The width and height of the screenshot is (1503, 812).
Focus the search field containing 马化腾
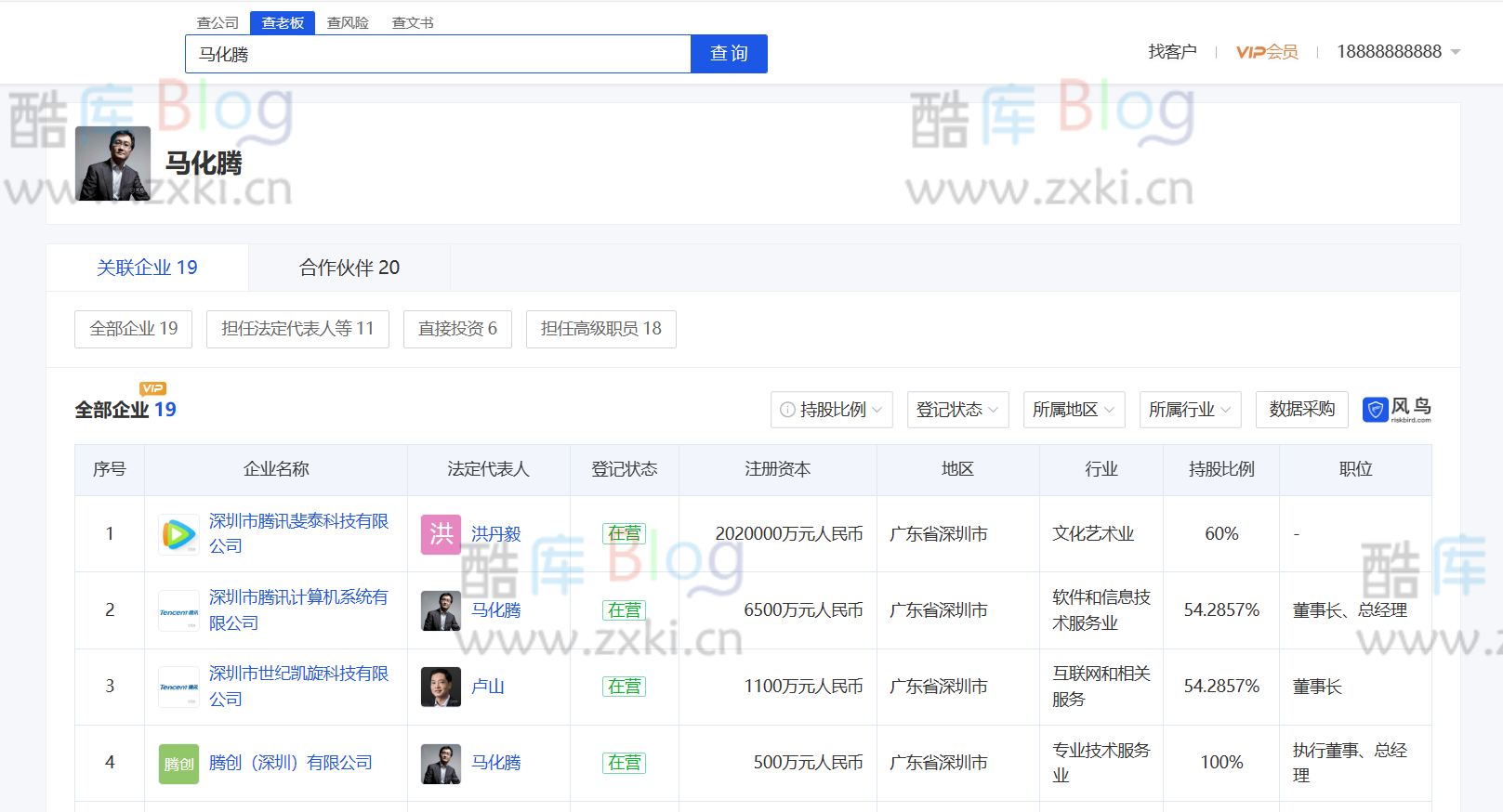click(x=438, y=54)
